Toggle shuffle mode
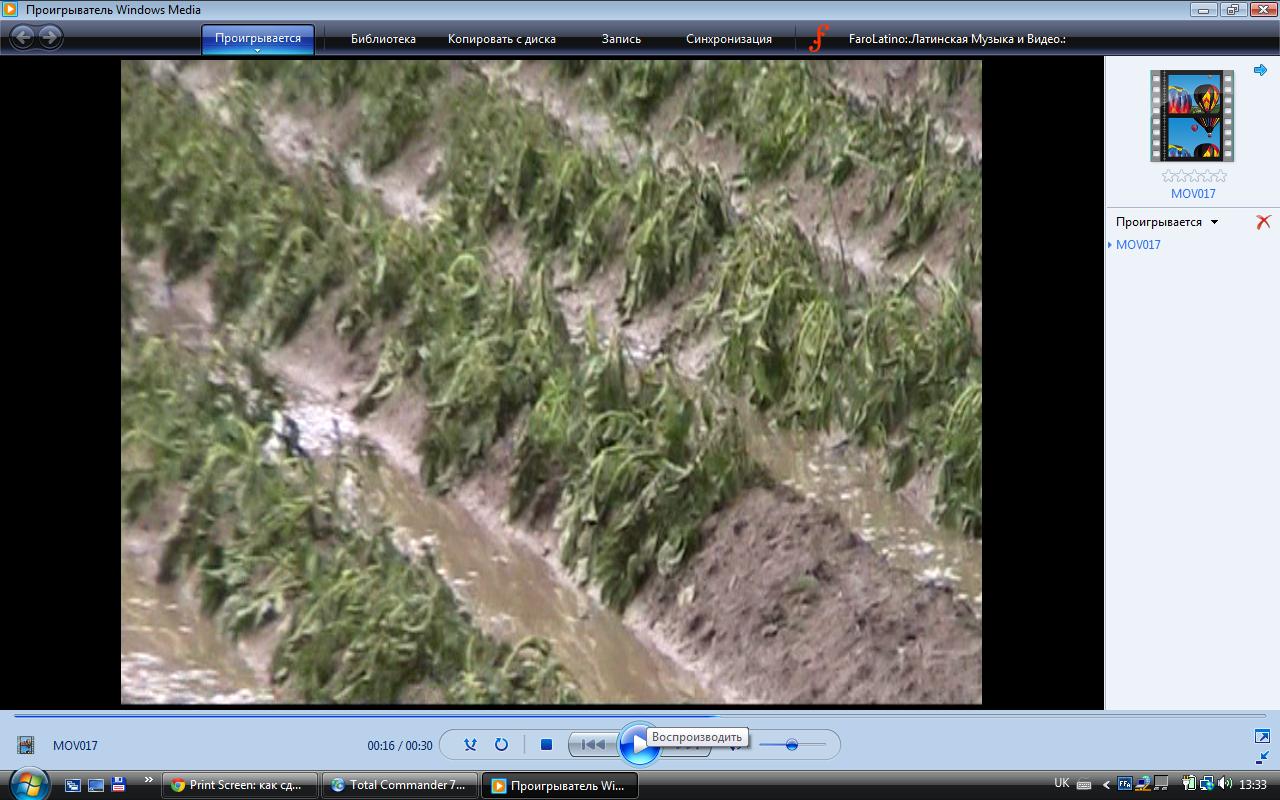The image size is (1280, 800). tap(471, 744)
